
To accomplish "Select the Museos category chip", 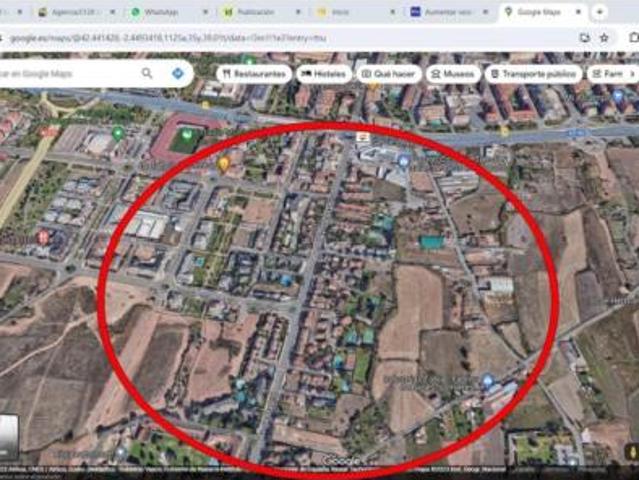I will (x=453, y=74).
